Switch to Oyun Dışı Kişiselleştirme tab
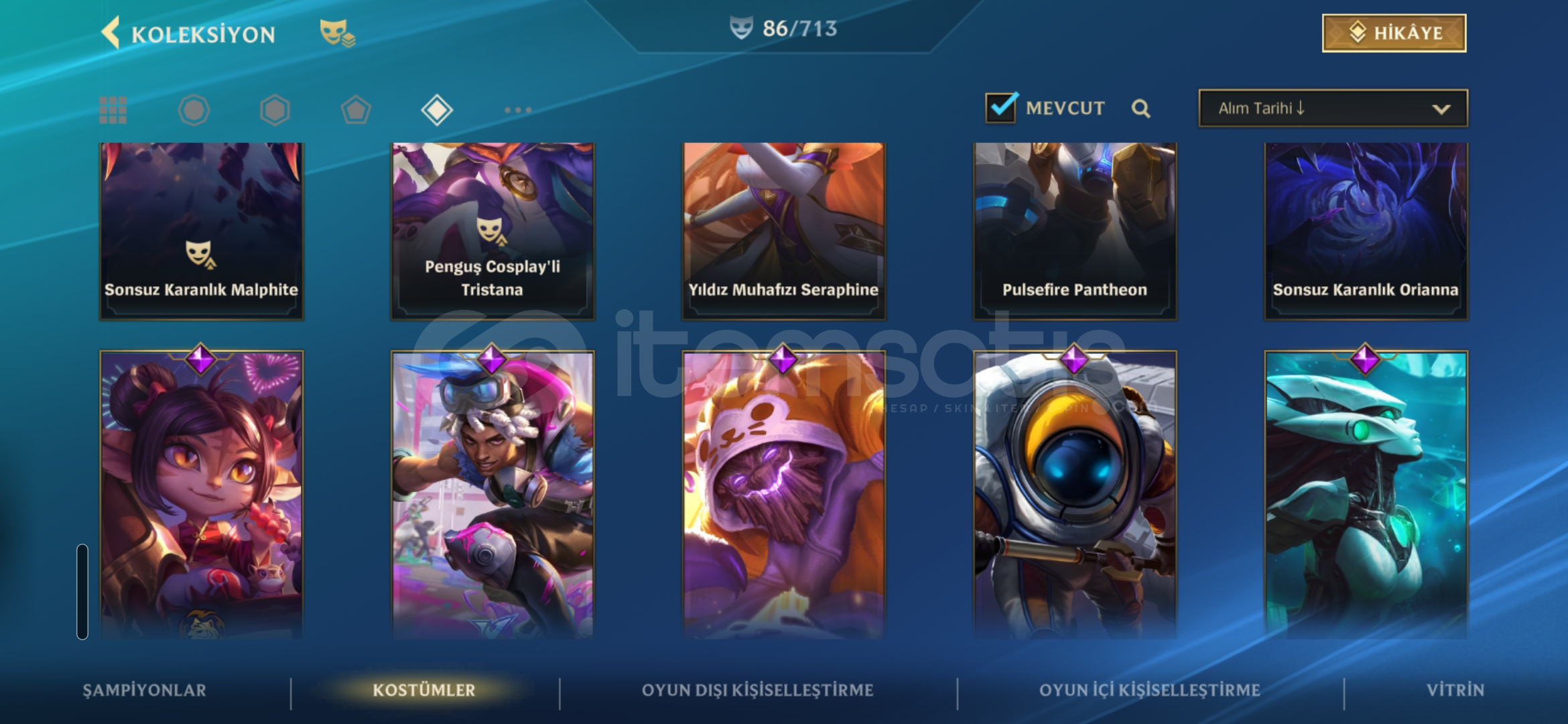This screenshot has width=1568, height=724. (757, 690)
